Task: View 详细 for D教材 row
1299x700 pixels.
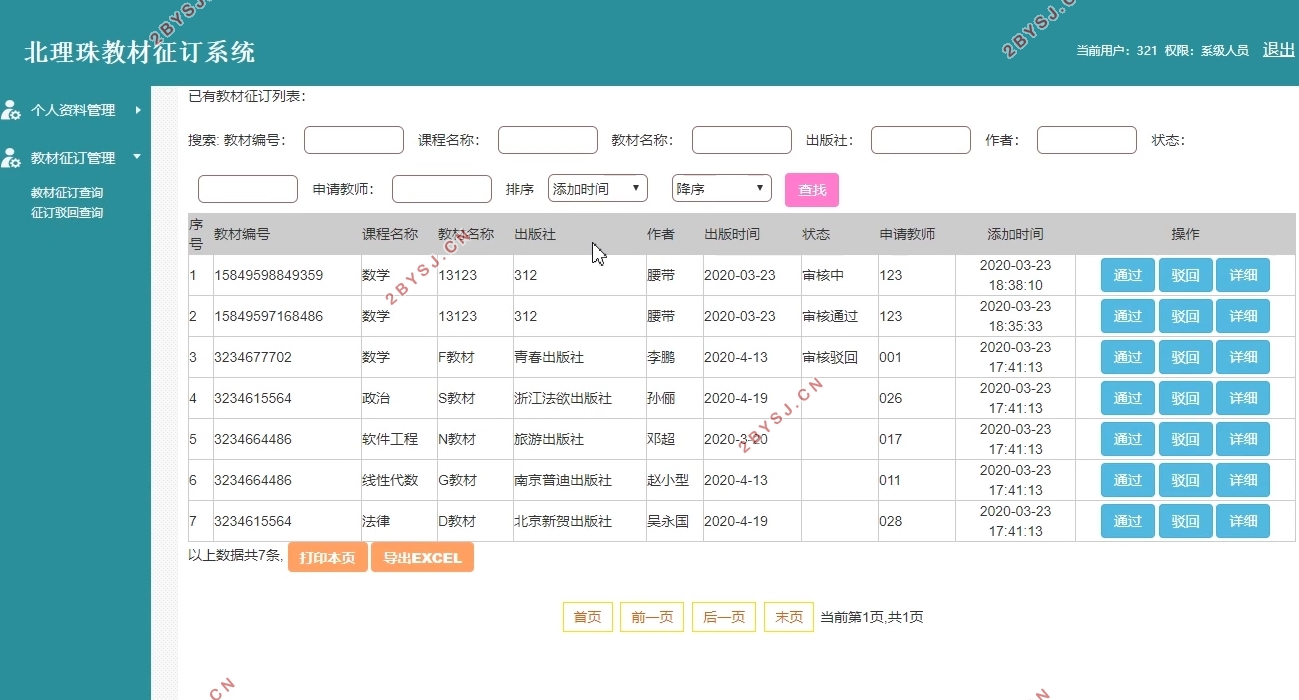Action: (x=1243, y=521)
